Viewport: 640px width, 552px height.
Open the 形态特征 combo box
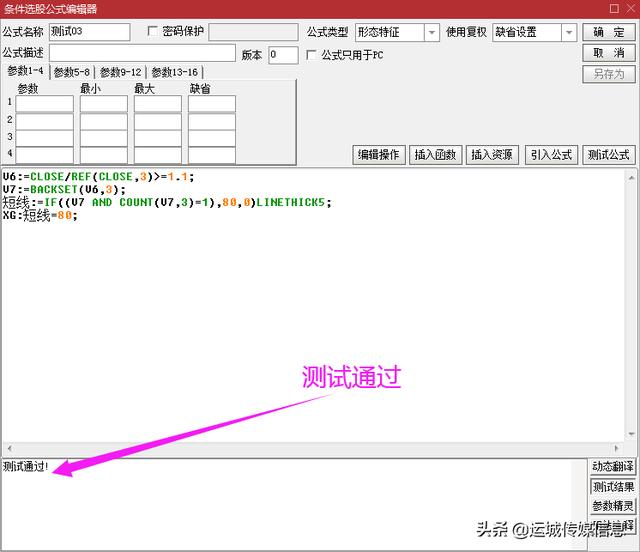point(397,33)
